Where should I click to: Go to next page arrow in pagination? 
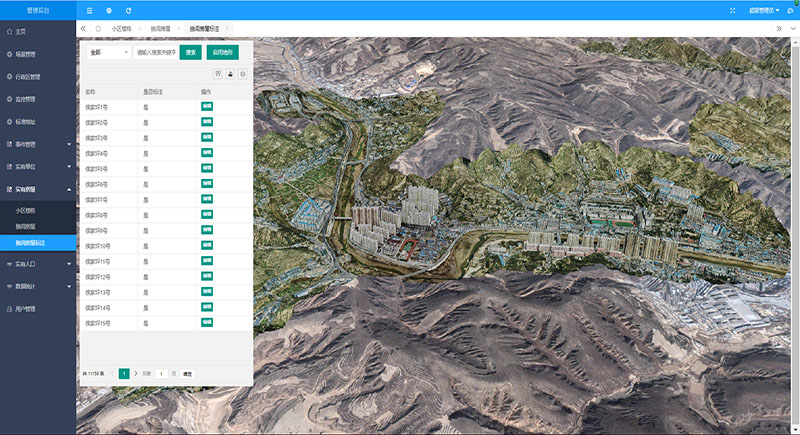pos(136,374)
